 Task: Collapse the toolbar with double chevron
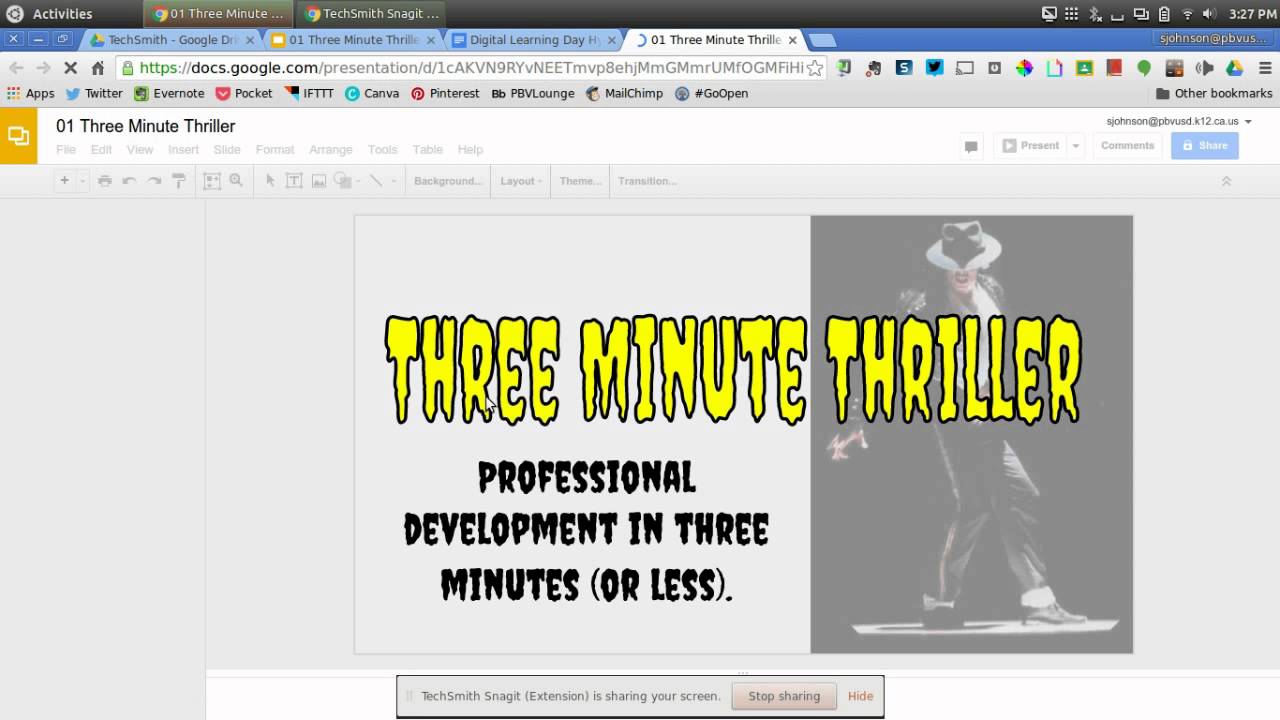[x=1226, y=181]
